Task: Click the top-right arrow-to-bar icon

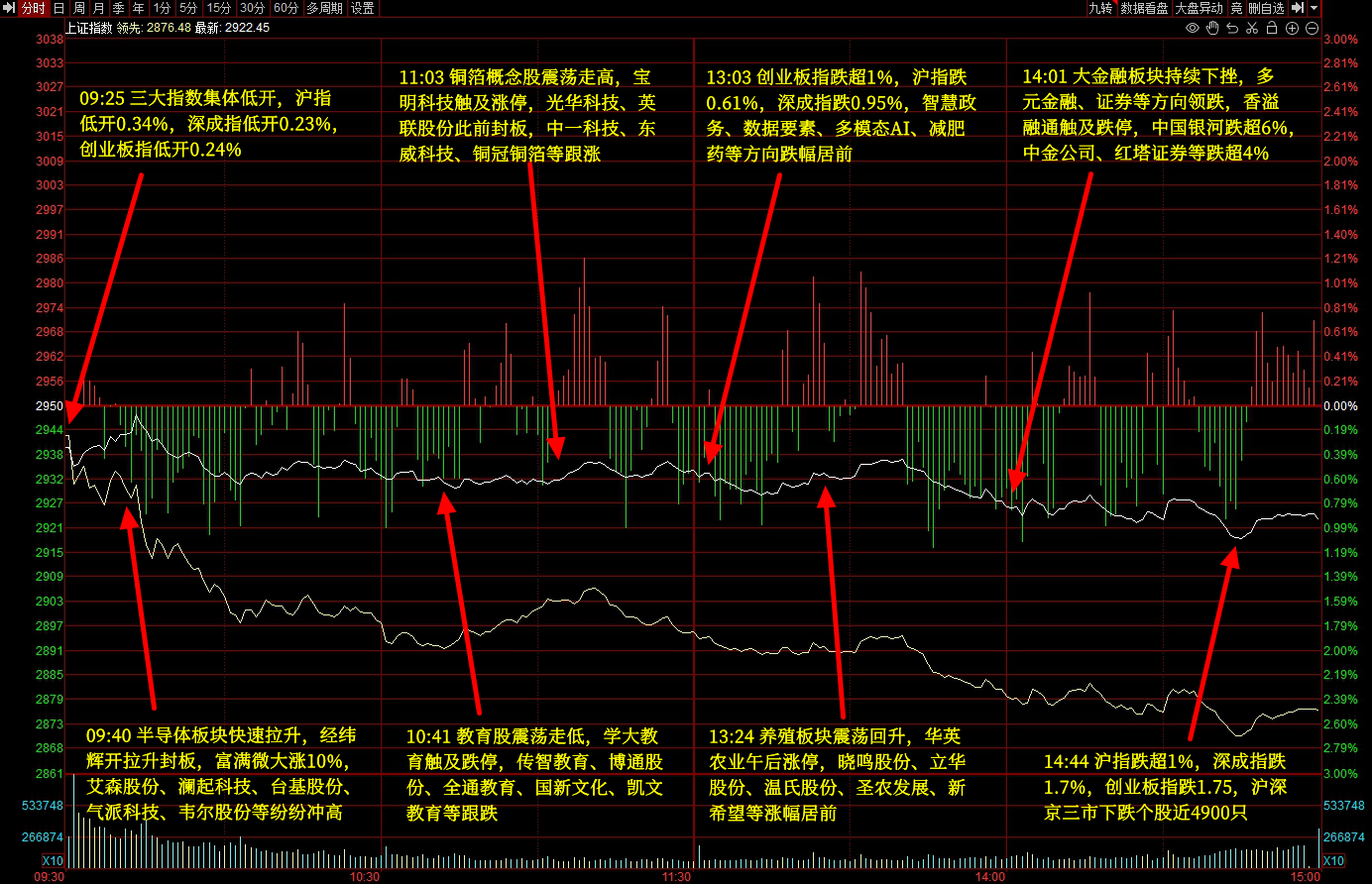Action: pos(1298,8)
